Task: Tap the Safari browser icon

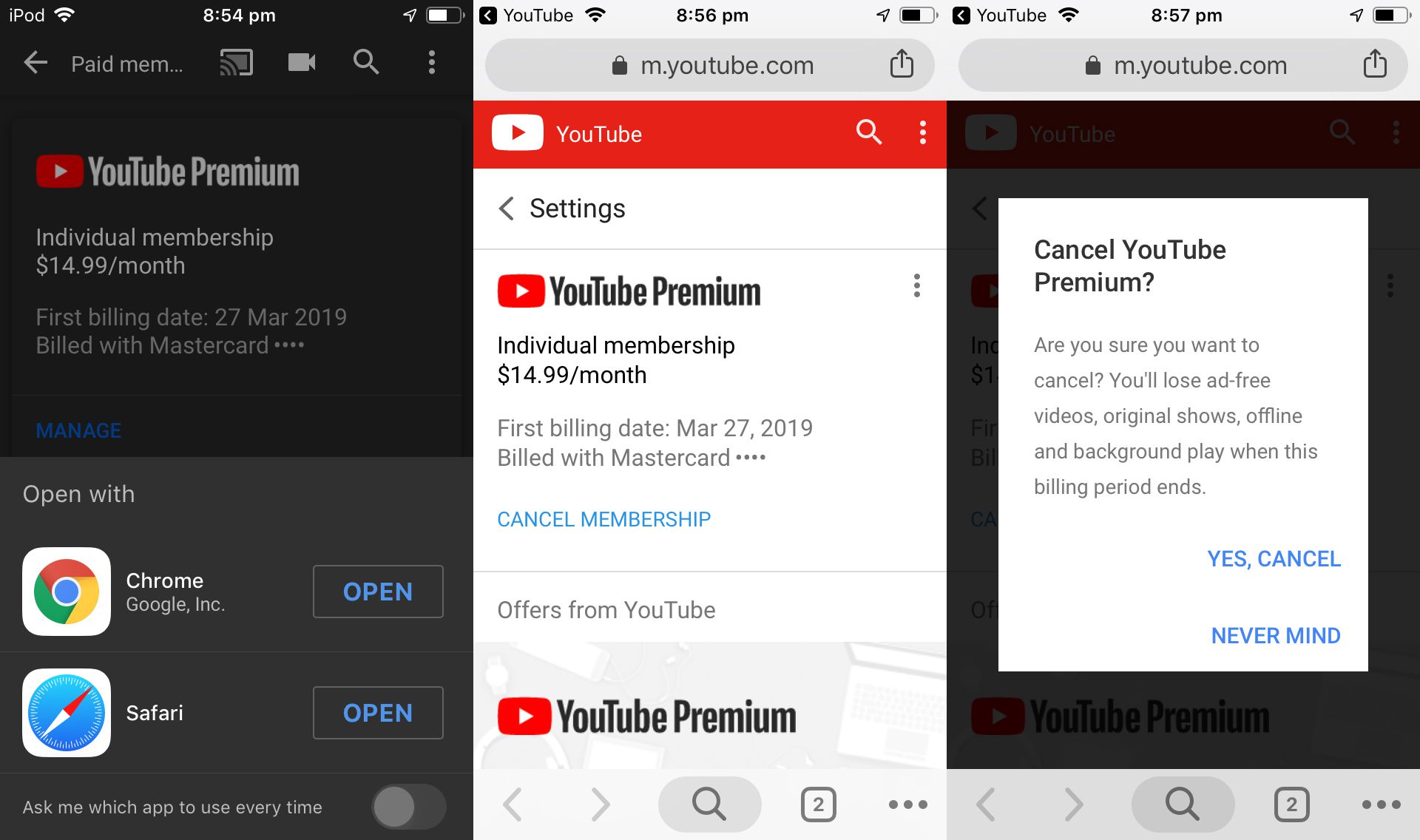Action: [x=65, y=712]
